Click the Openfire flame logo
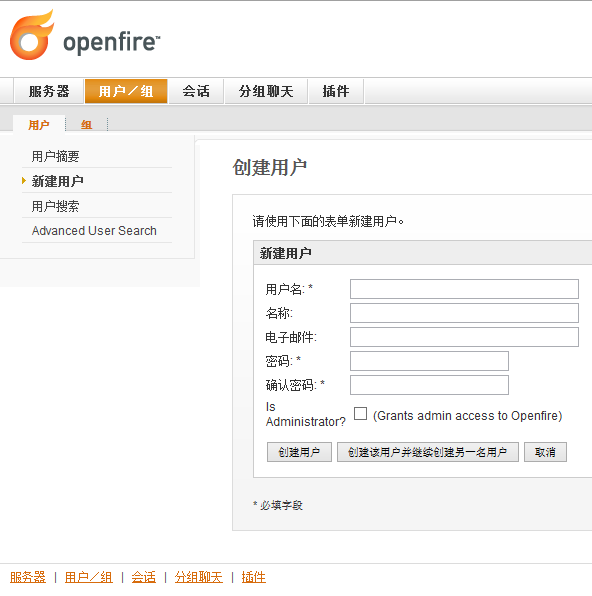This screenshot has height=596, width=592. pos(32,35)
